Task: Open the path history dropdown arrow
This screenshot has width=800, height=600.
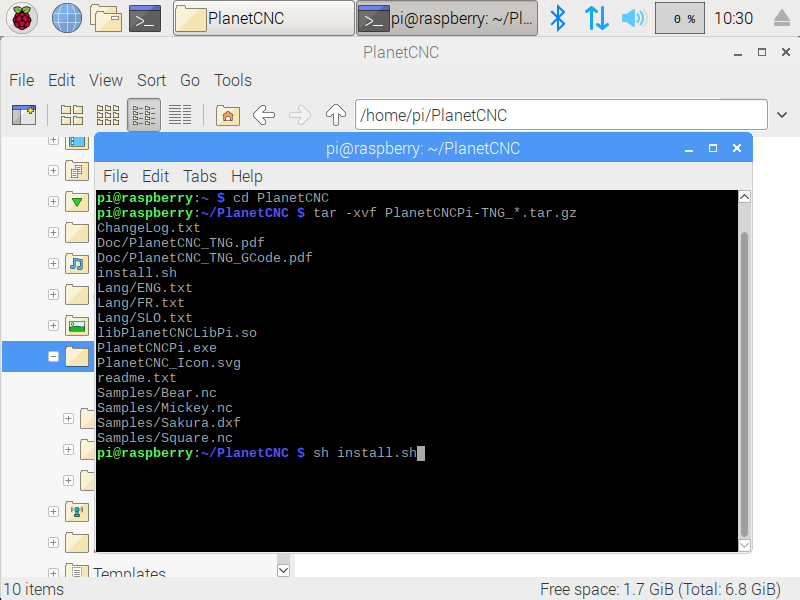Action: click(x=782, y=115)
